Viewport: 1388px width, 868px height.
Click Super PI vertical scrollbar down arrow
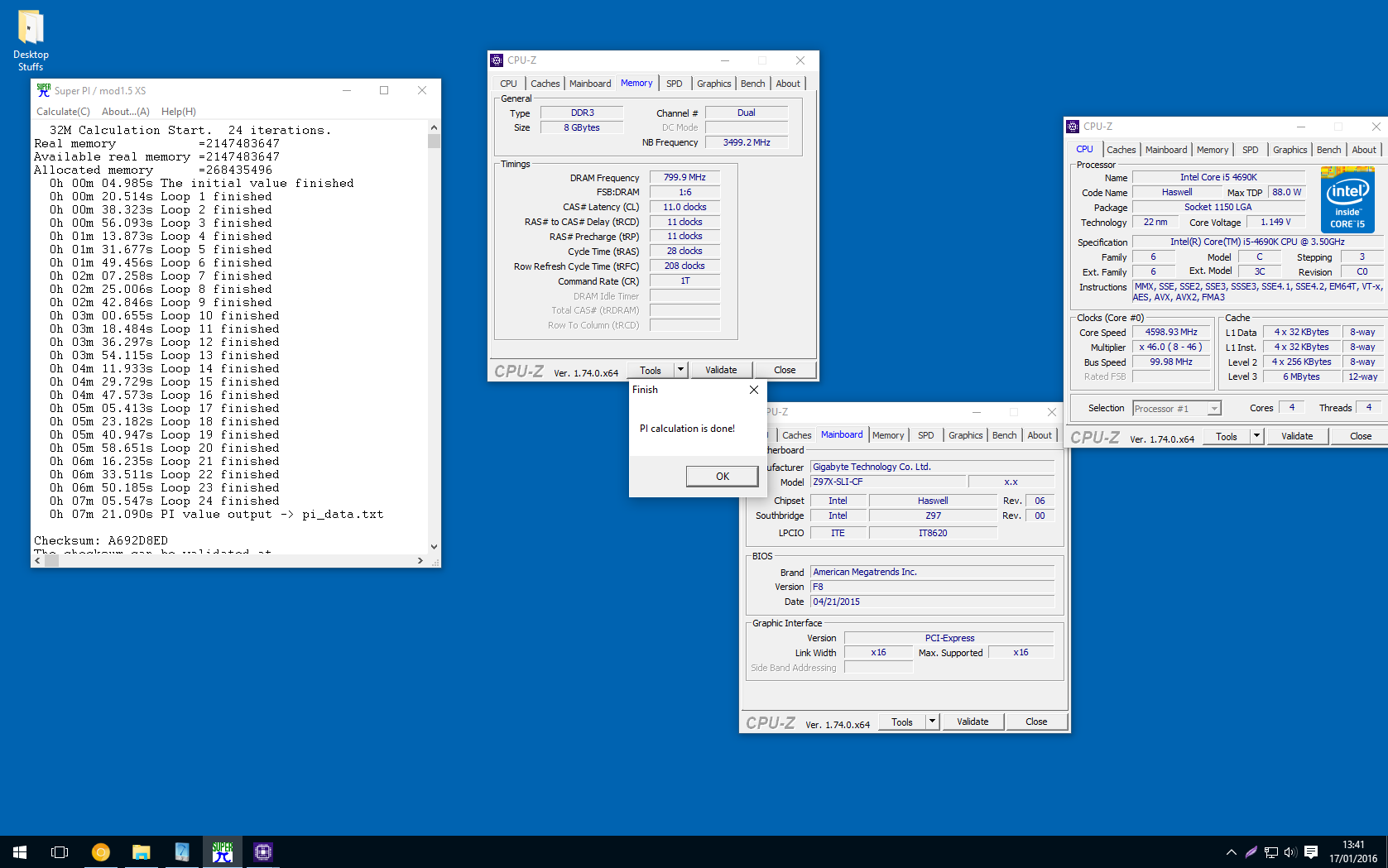pyautogui.click(x=434, y=546)
